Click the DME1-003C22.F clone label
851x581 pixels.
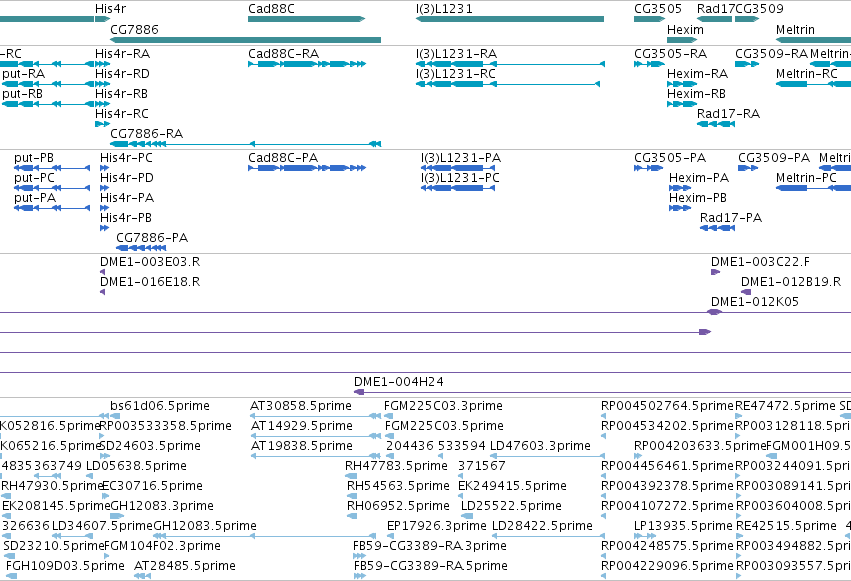tap(760, 262)
